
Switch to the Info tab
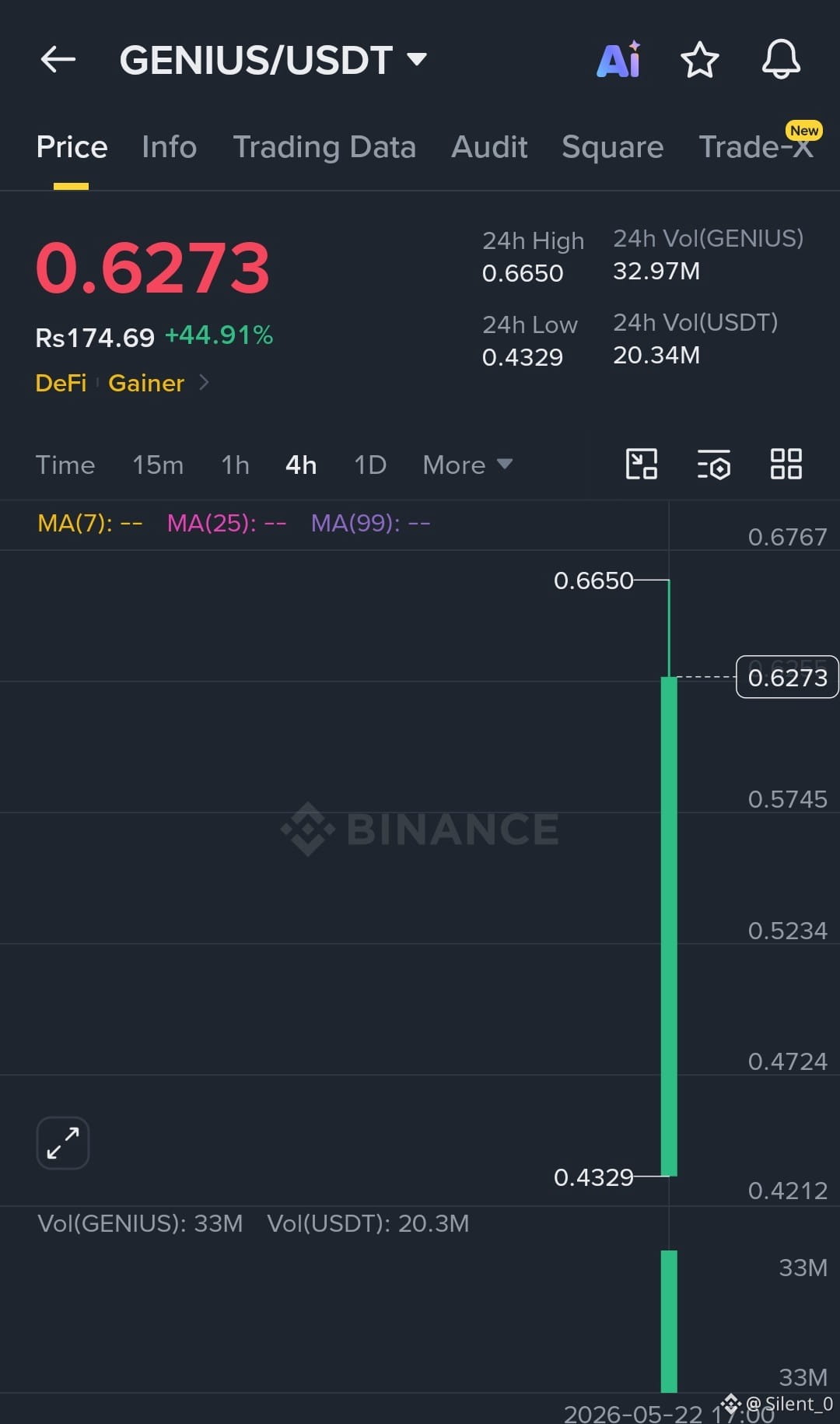[x=169, y=146]
